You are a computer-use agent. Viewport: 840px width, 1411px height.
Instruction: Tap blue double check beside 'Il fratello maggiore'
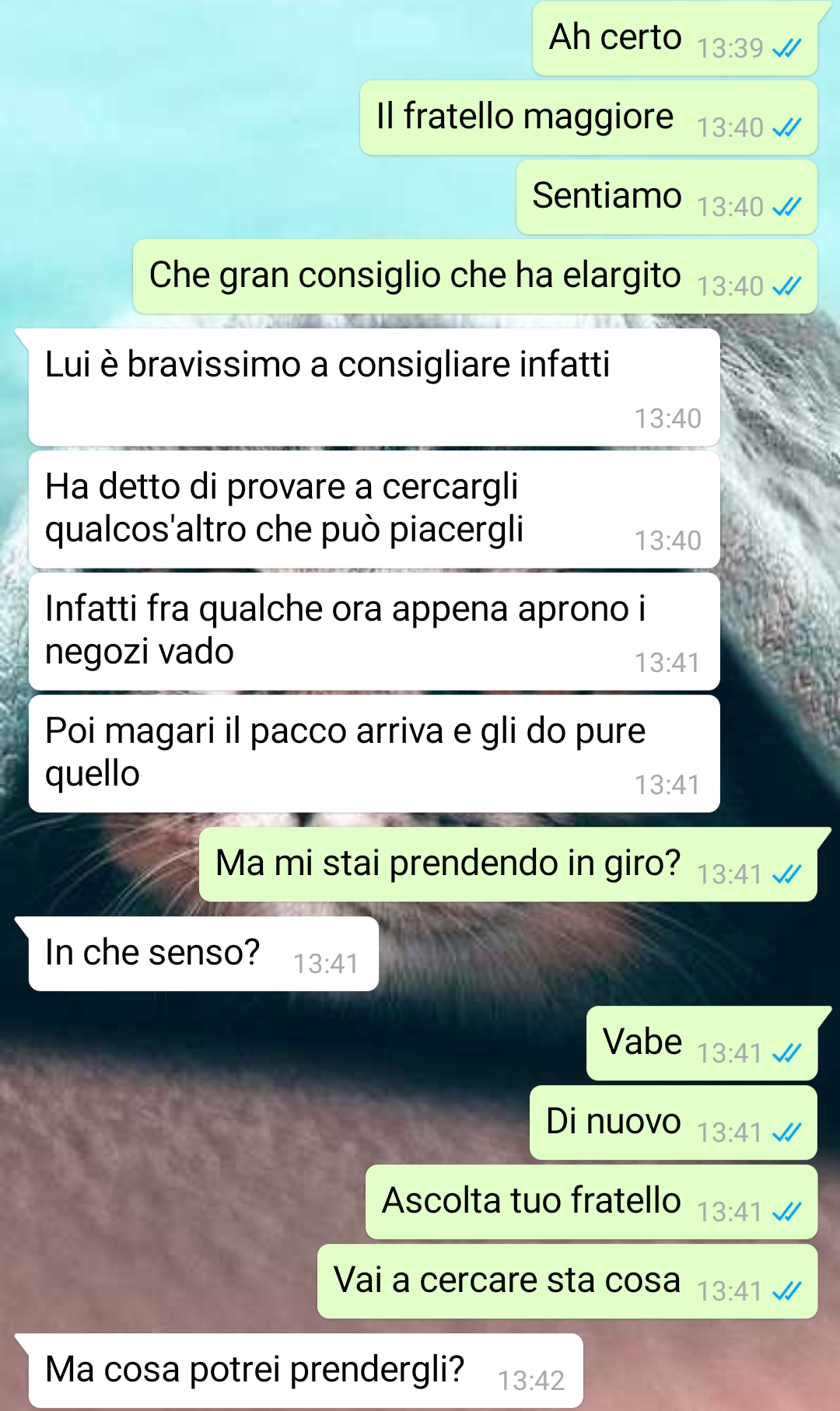(786, 128)
